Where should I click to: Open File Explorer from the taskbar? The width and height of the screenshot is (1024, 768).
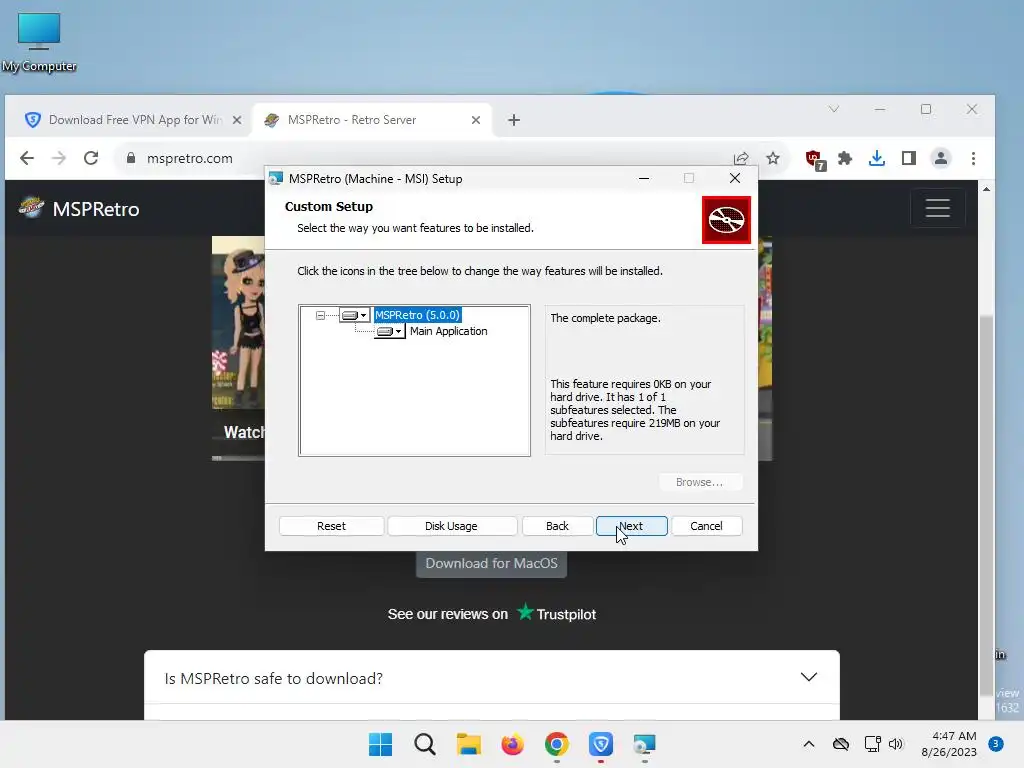[x=468, y=744]
